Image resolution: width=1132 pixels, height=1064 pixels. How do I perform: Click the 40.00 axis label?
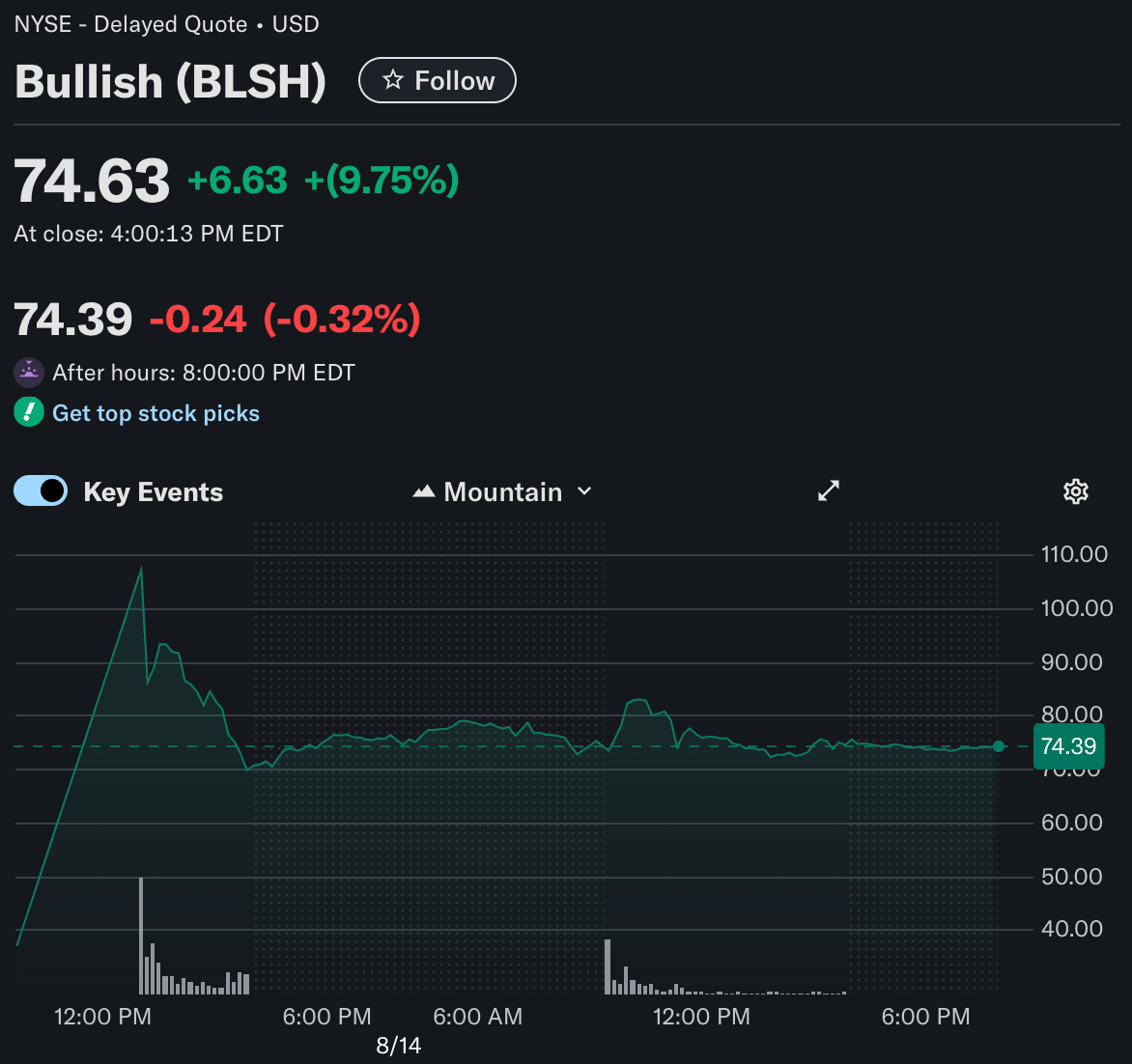pos(1071,928)
